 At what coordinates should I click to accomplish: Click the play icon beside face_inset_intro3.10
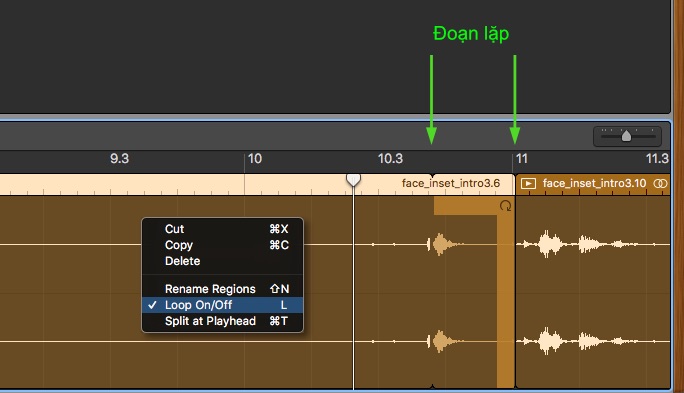click(528, 184)
